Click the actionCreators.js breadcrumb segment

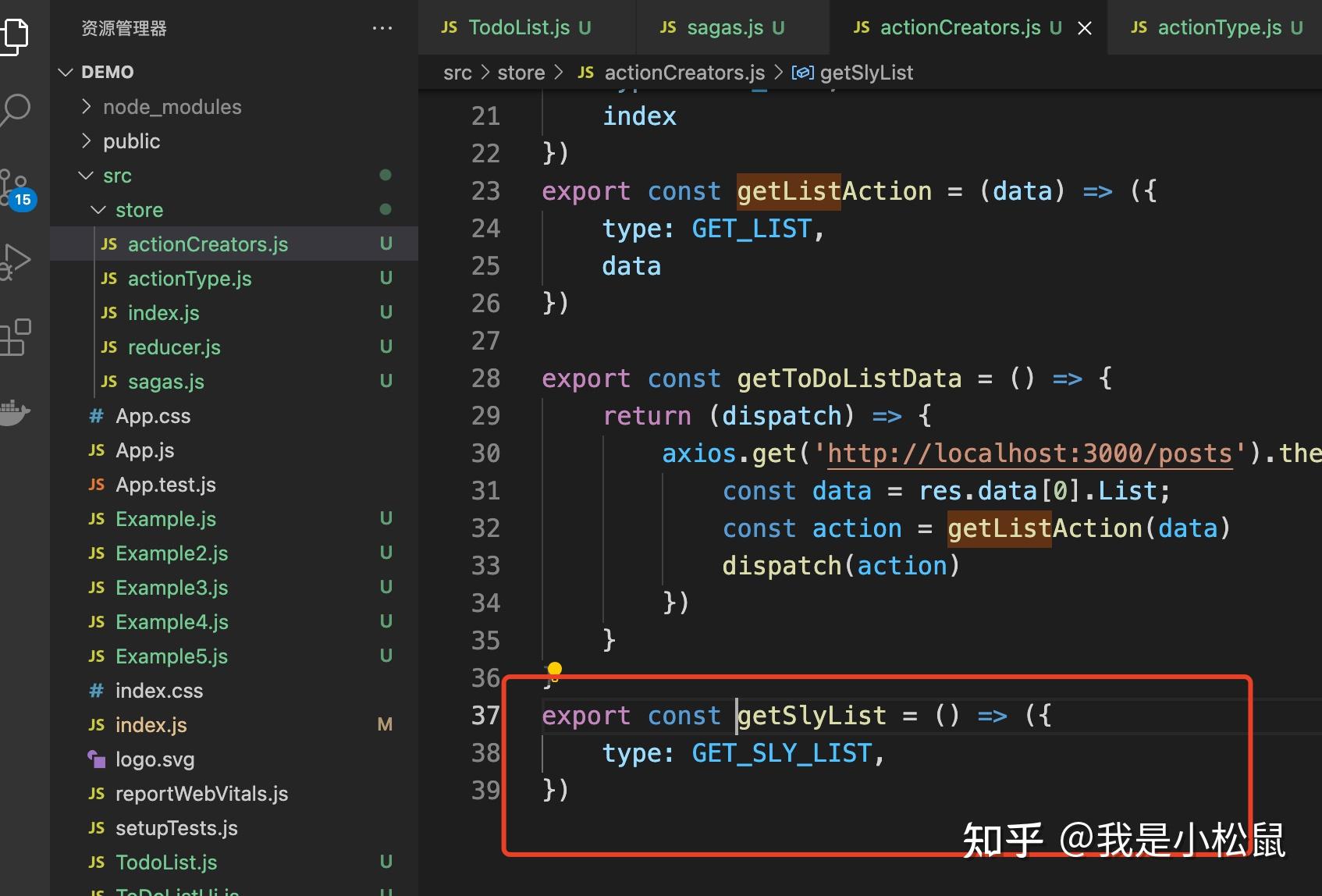tap(671, 73)
